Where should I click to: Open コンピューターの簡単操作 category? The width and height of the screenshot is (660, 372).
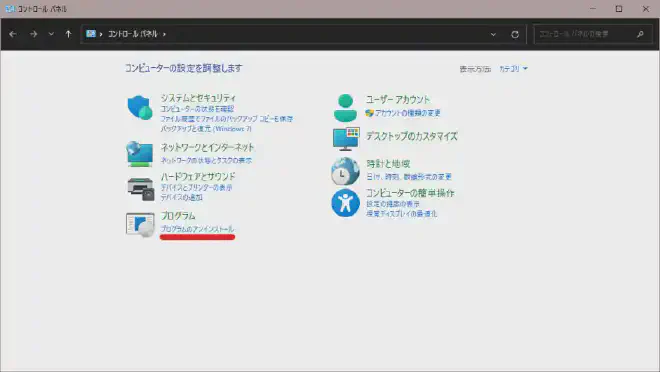tap(410, 193)
